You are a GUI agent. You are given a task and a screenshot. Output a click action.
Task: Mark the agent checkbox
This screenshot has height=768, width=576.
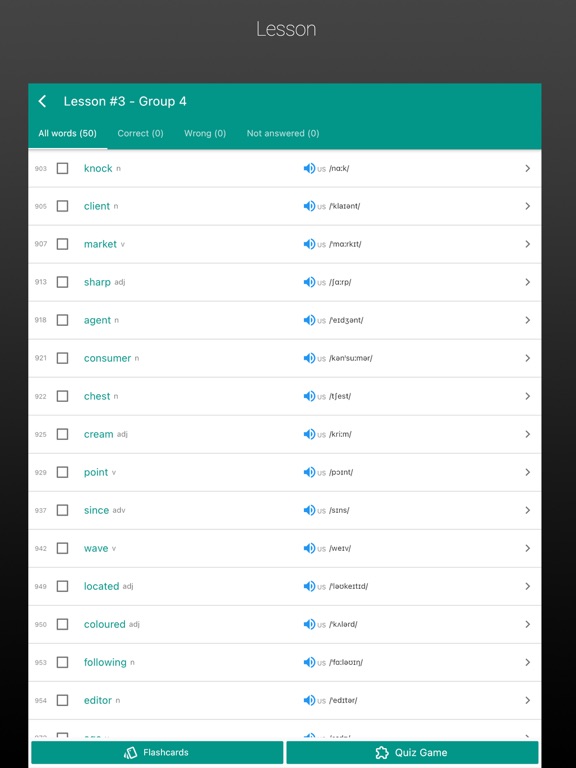(62, 320)
